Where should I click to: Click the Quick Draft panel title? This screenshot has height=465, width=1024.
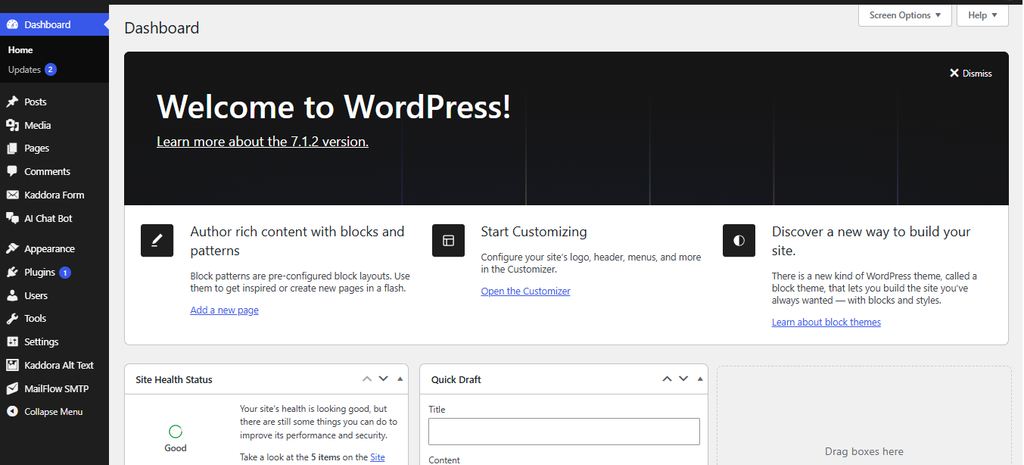pyautogui.click(x=456, y=379)
